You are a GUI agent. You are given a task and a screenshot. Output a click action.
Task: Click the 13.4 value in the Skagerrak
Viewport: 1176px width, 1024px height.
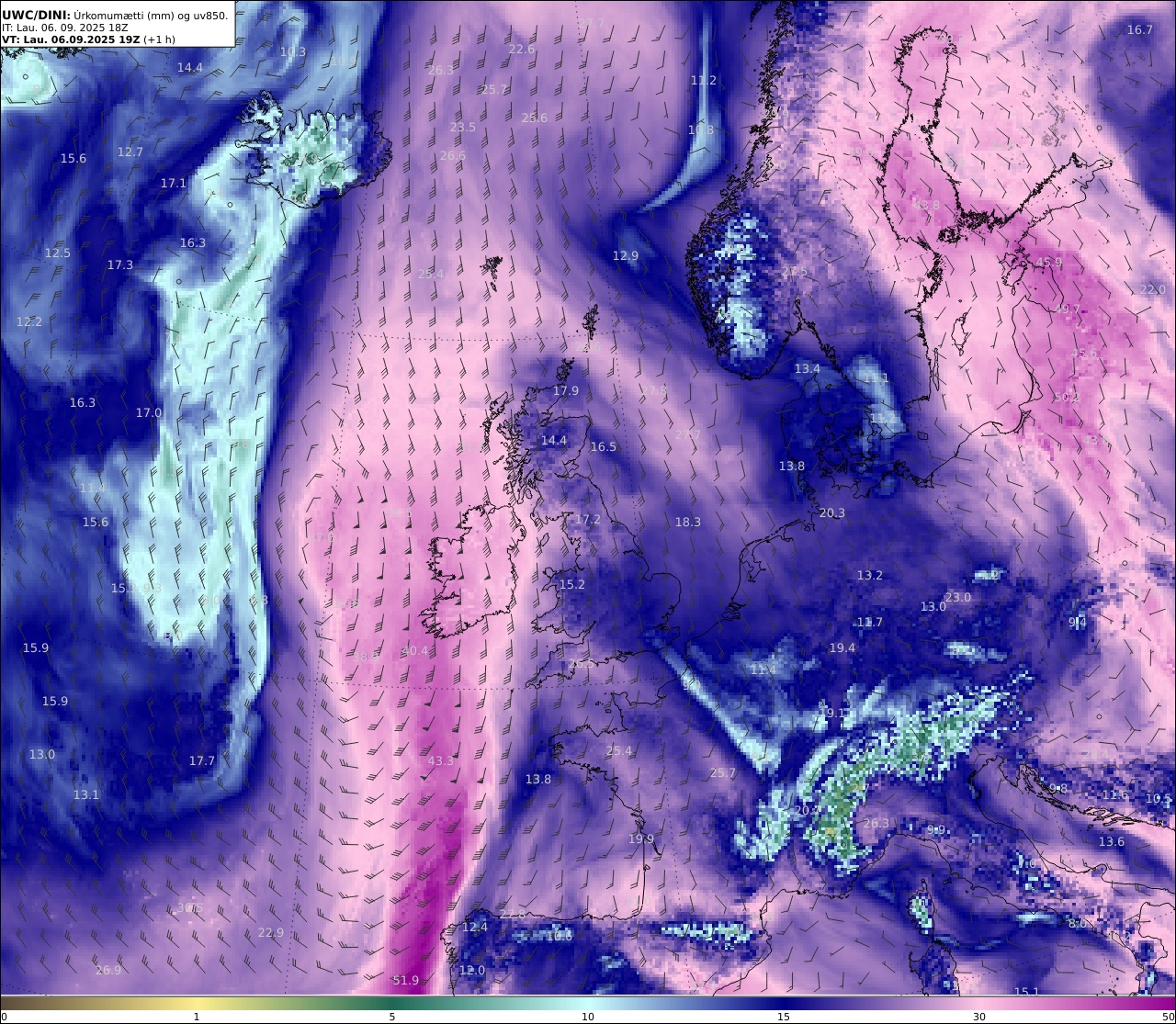tap(807, 368)
